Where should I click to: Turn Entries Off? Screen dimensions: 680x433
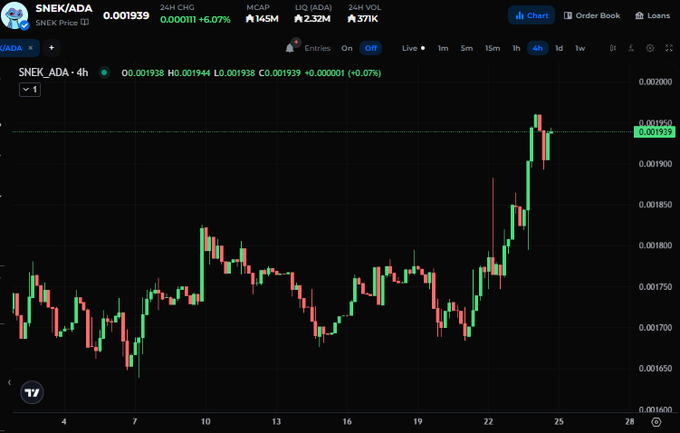(x=371, y=48)
